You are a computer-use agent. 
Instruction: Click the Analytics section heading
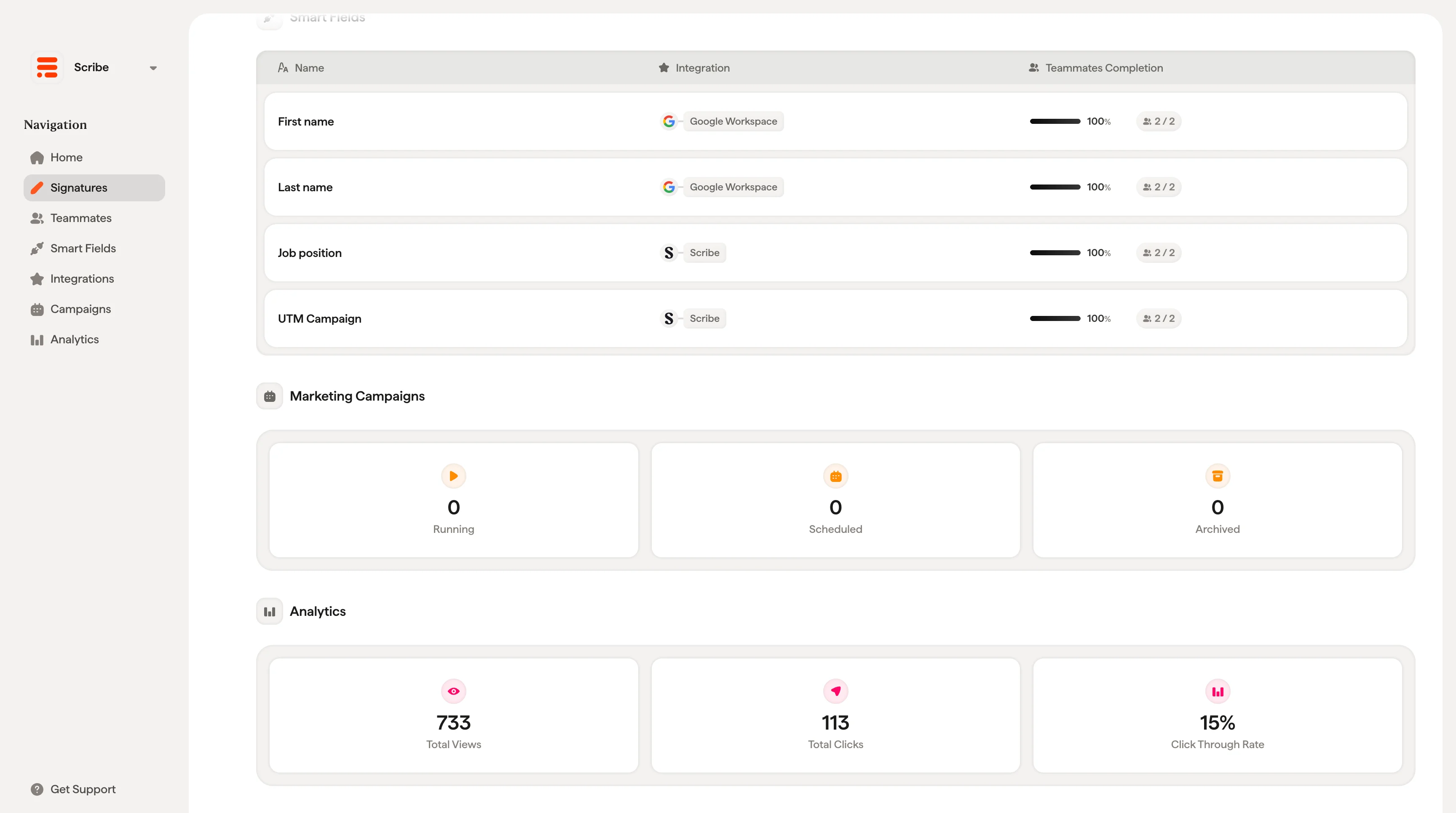click(x=318, y=612)
